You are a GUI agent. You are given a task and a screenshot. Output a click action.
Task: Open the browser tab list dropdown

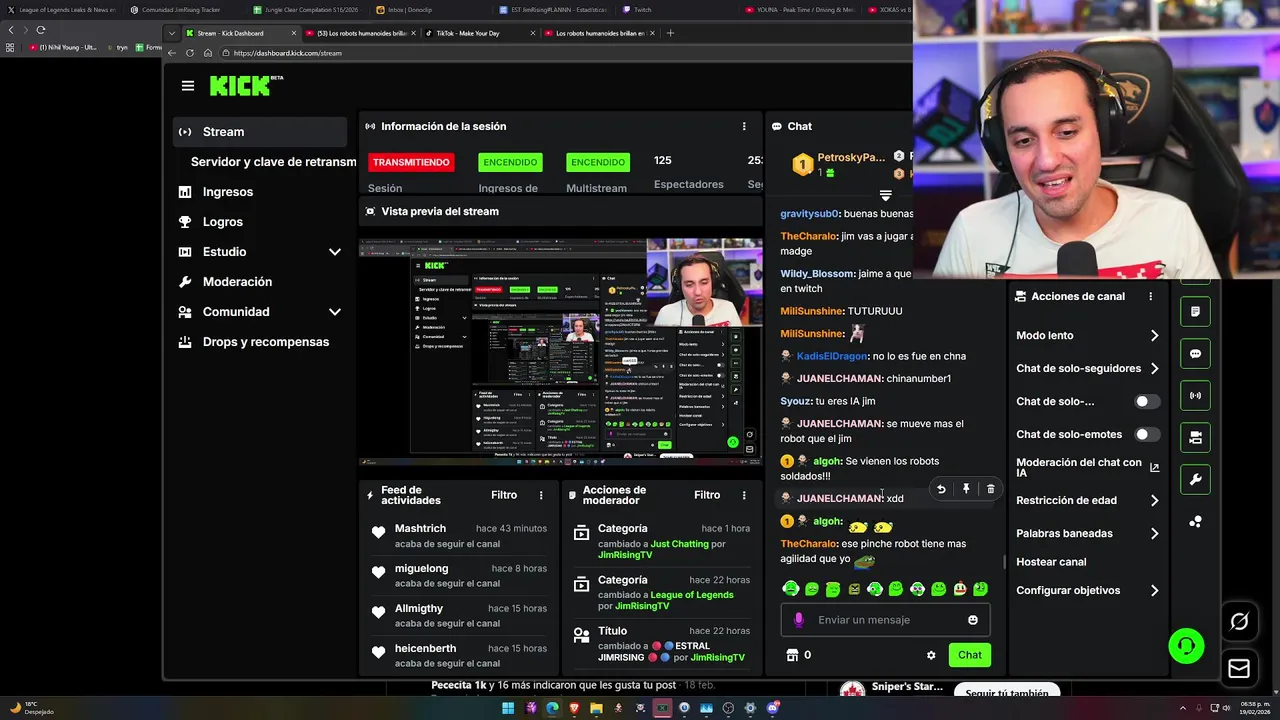tap(173, 33)
